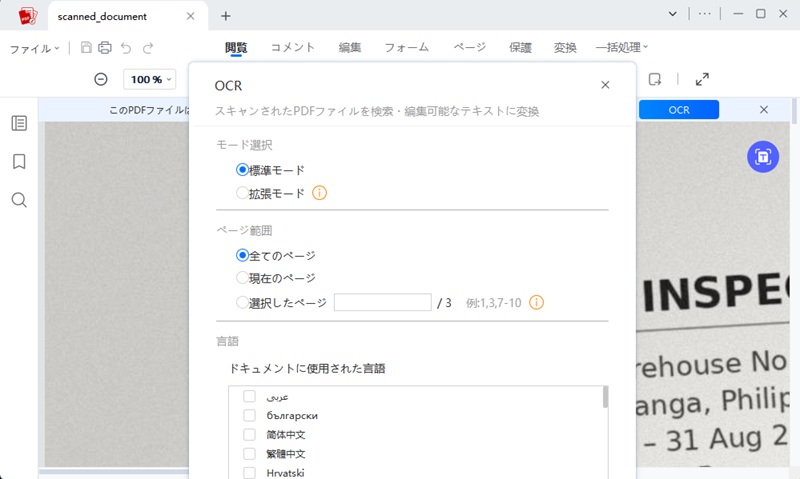The image size is (800, 479).
Task: Click the page numbers input field
Action: (x=383, y=302)
